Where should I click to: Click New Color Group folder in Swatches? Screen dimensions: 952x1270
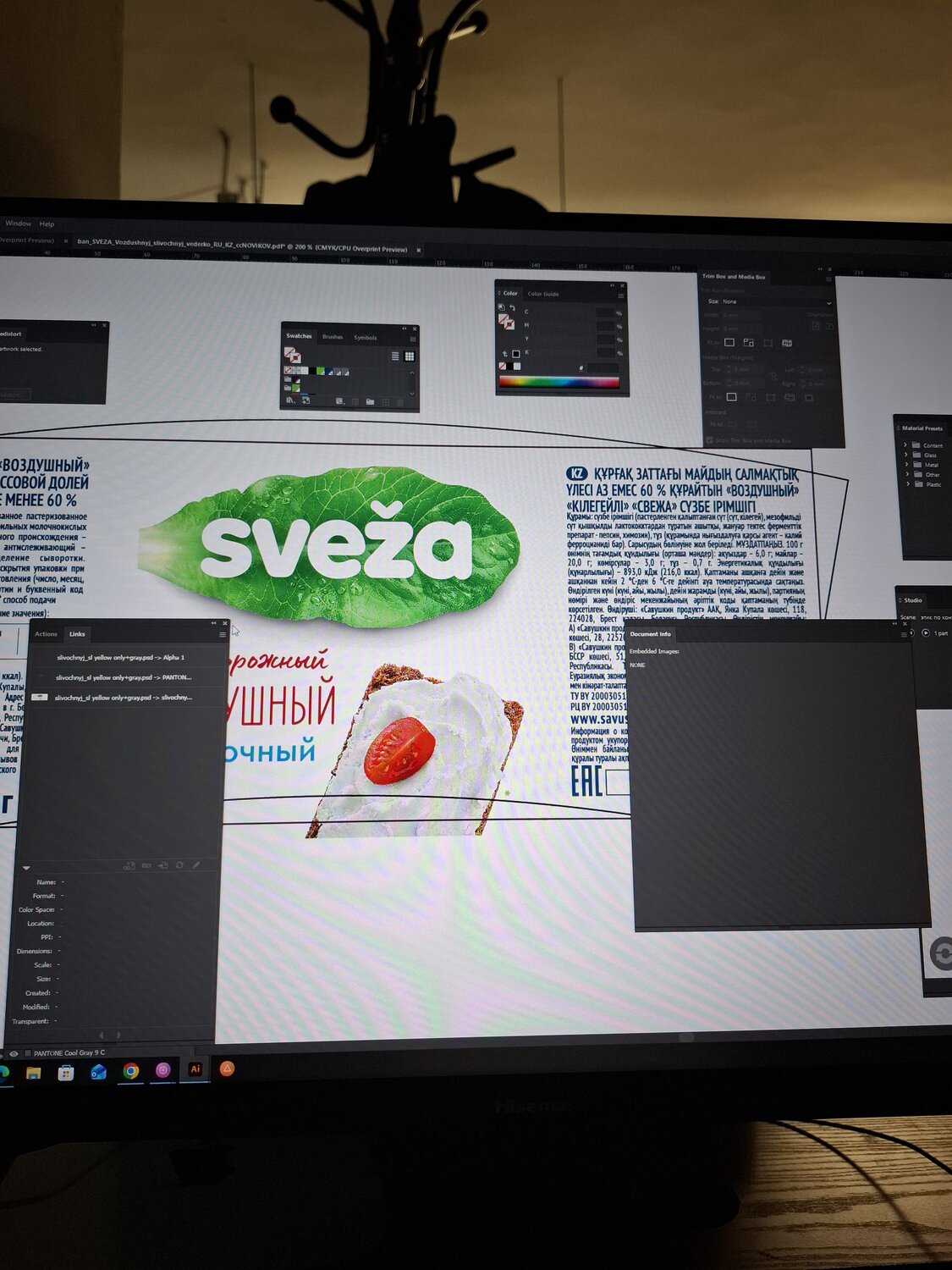tap(370, 401)
